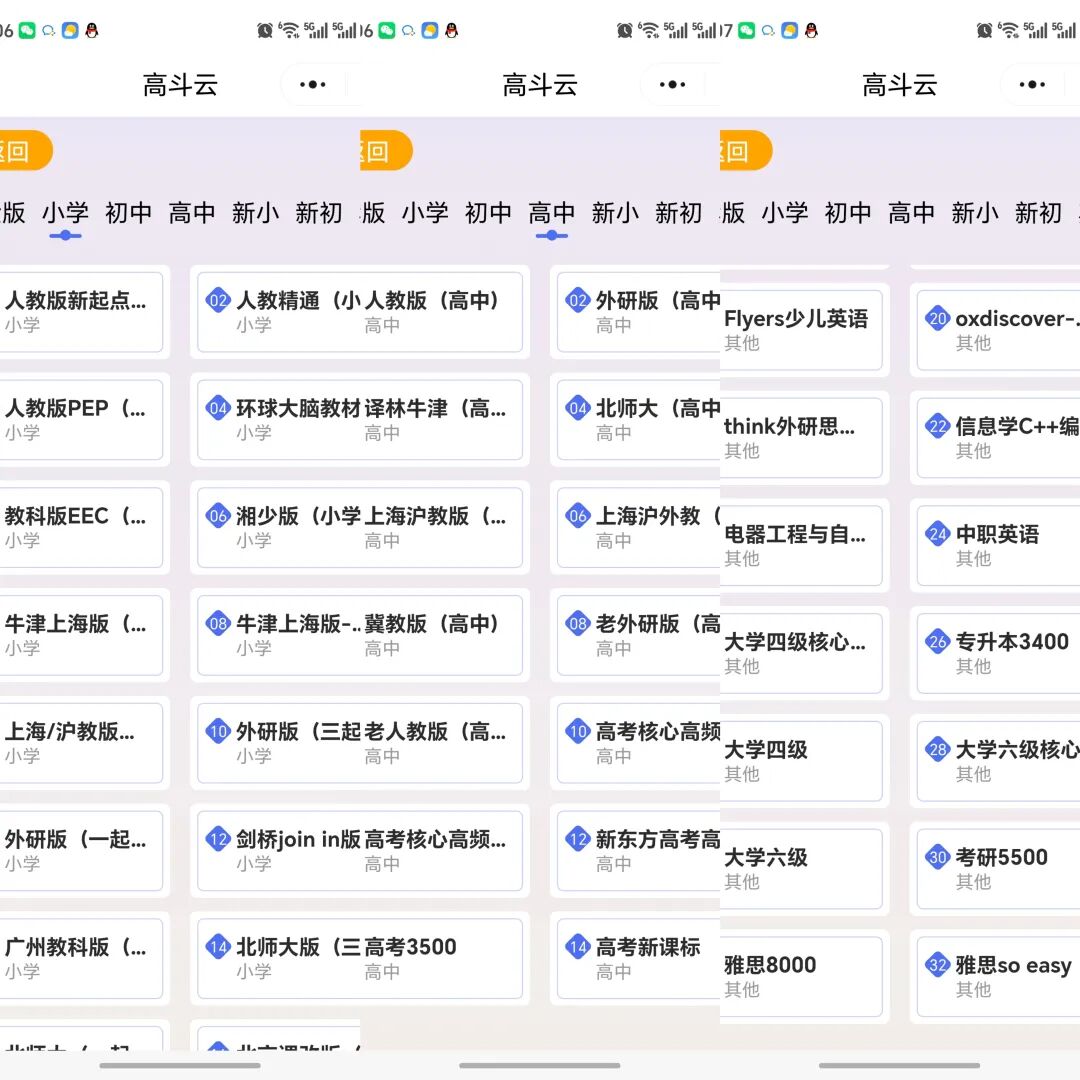This screenshot has width=1080, height=1080.
Task: Tap the 32 badge beside 雅思so easy
Action: tap(938, 965)
